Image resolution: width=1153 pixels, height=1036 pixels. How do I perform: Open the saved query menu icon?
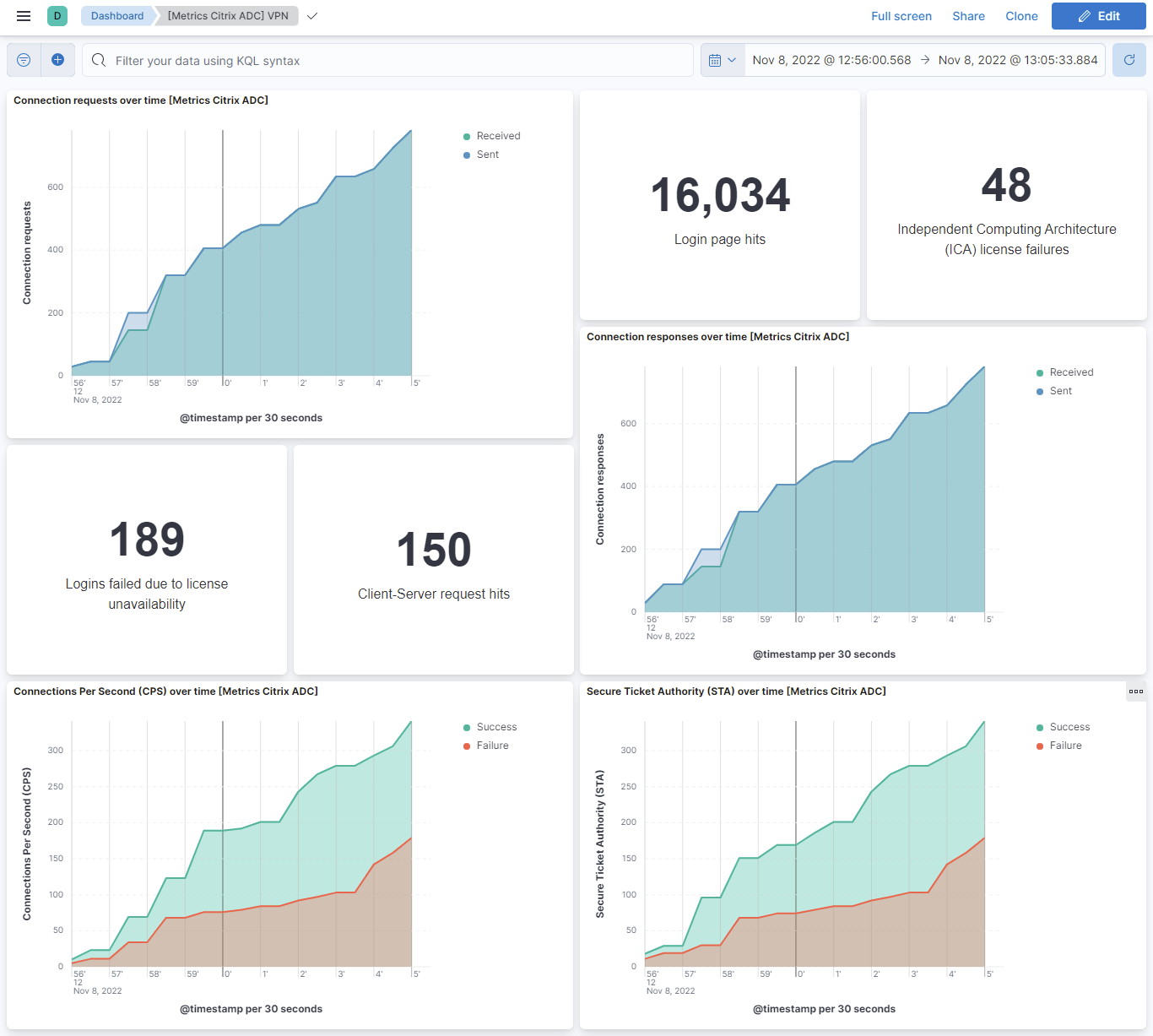click(23, 59)
